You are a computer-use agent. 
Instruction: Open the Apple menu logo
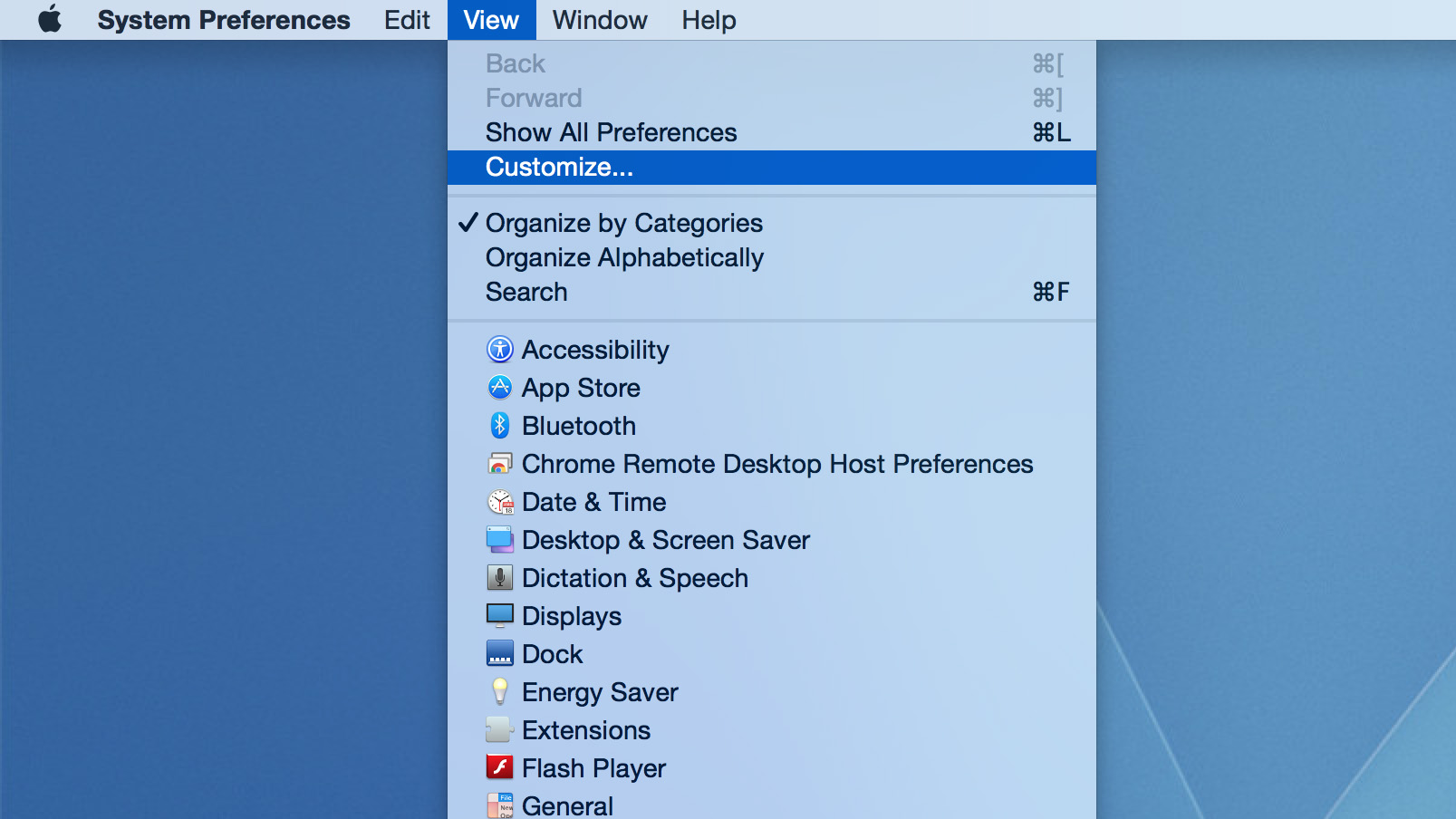pos(50,19)
